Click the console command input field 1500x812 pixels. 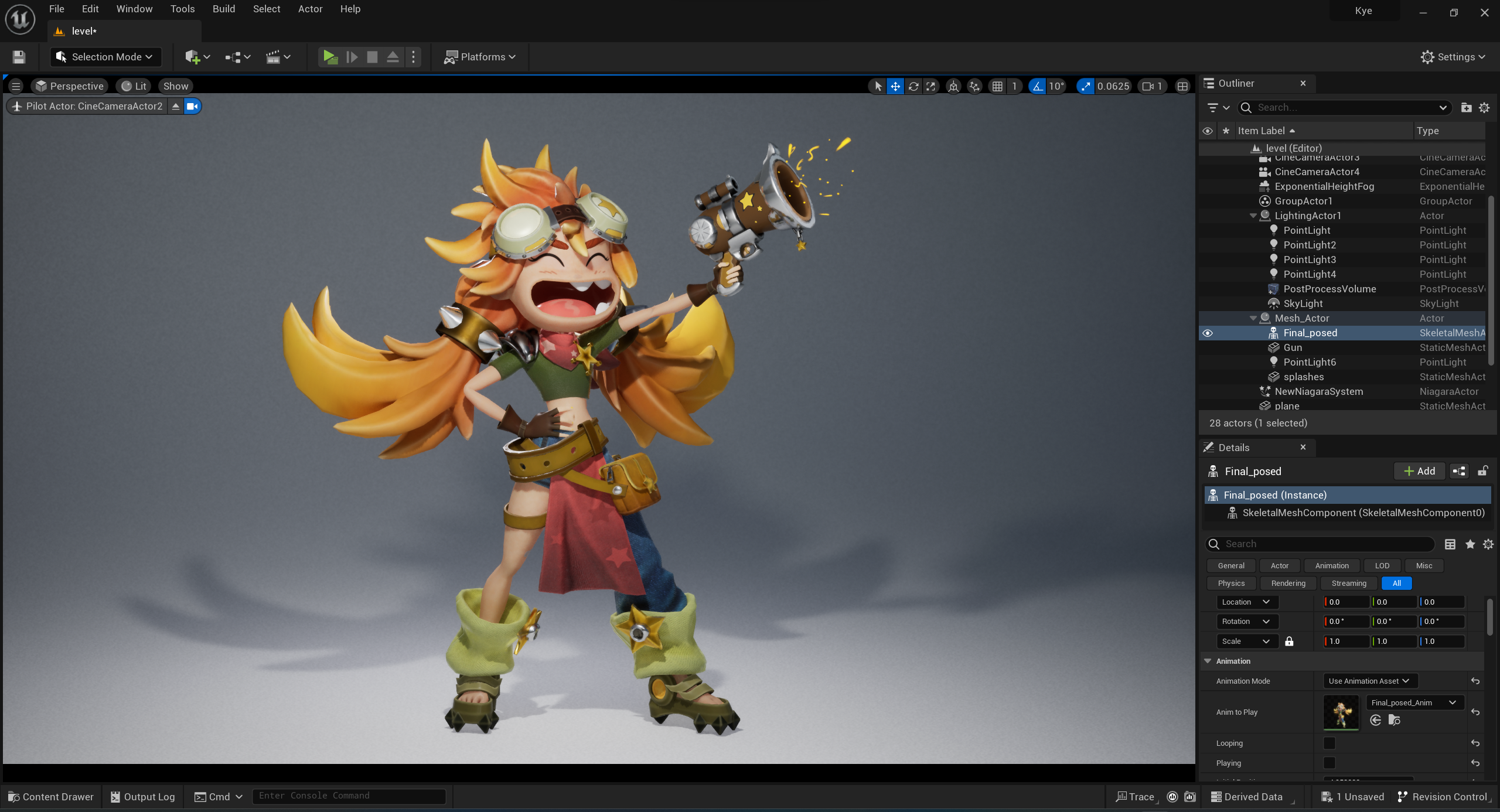click(349, 796)
